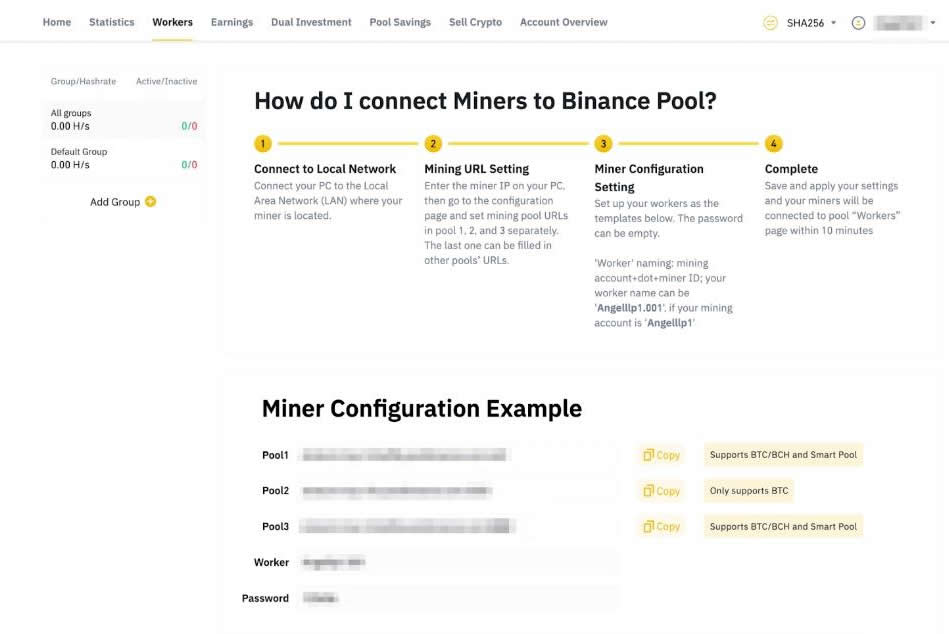Click the Worker name field

click(455, 563)
